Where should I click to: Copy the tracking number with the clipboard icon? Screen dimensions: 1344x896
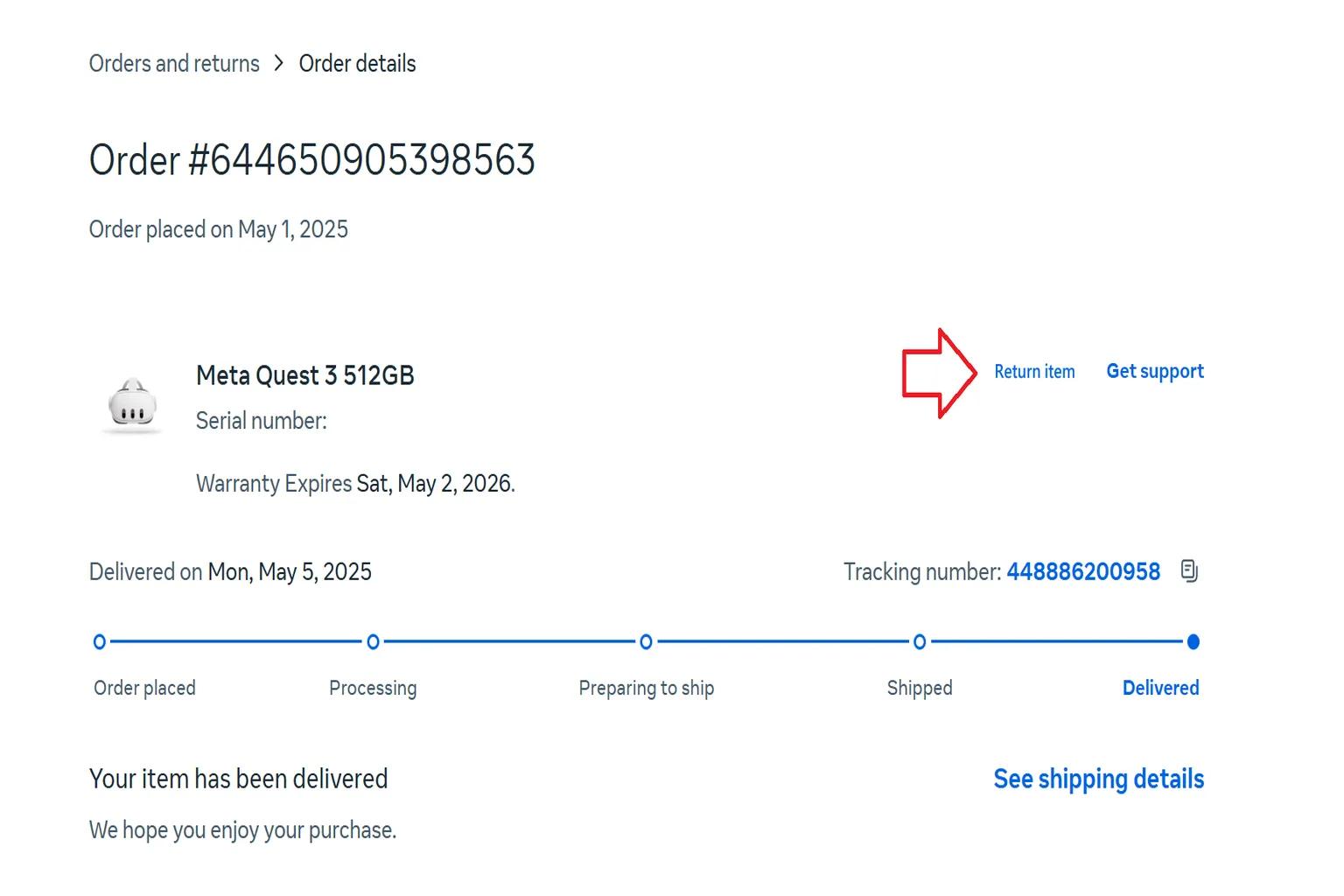1189,571
